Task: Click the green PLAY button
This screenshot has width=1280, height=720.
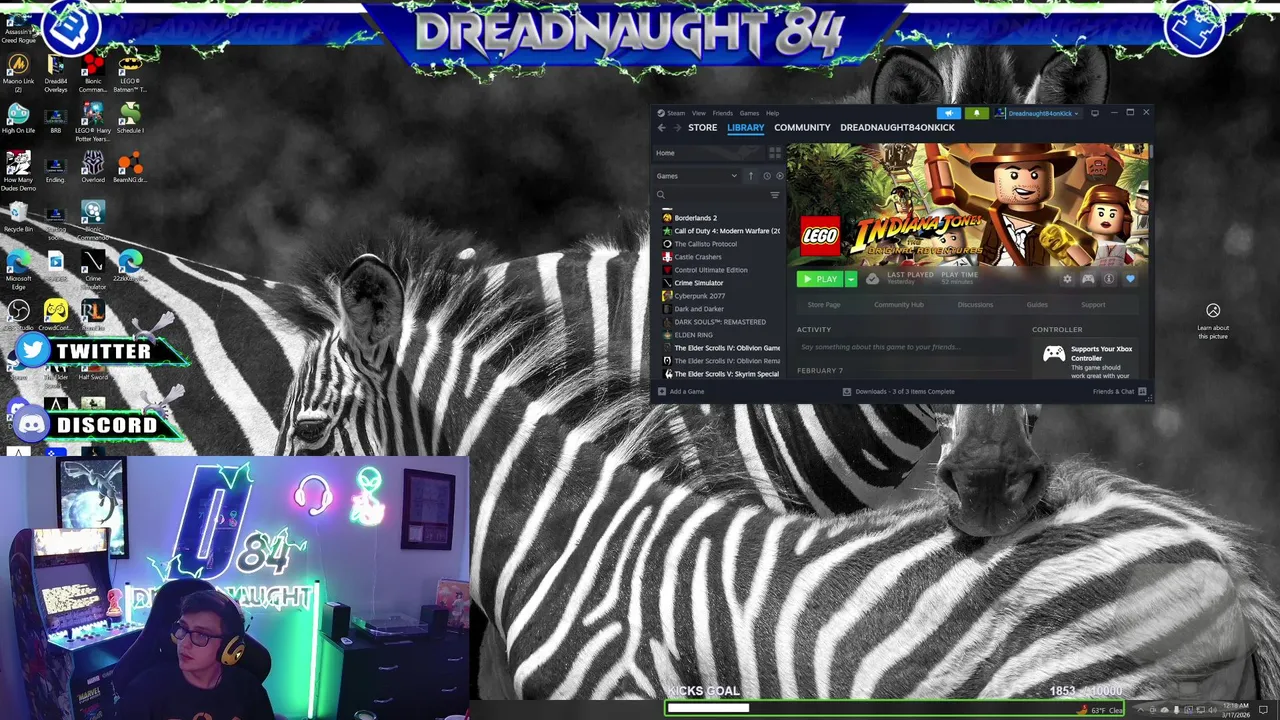Action: [x=821, y=279]
